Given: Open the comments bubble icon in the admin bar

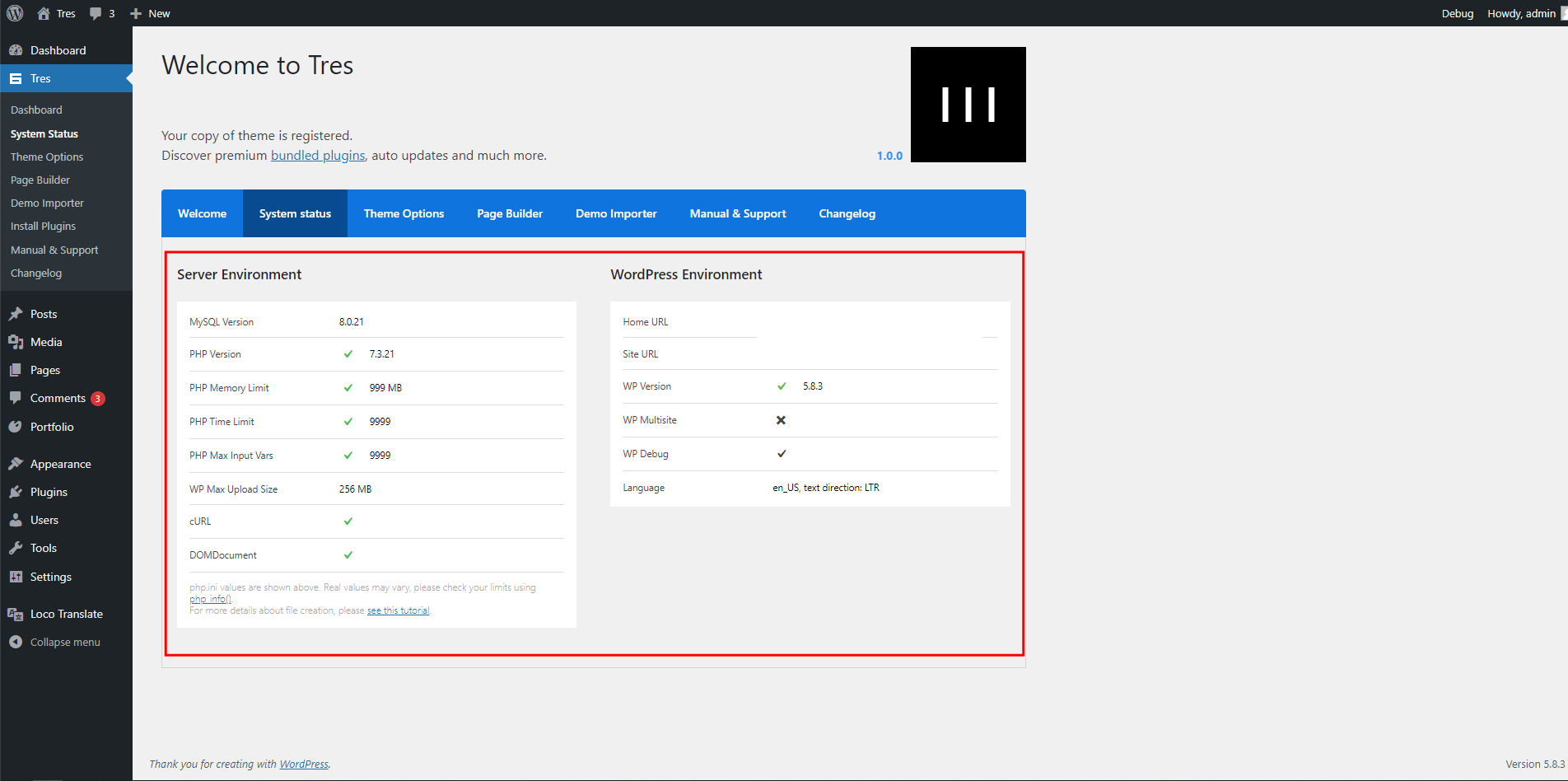Looking at the screenshot, I should point(96,14).
